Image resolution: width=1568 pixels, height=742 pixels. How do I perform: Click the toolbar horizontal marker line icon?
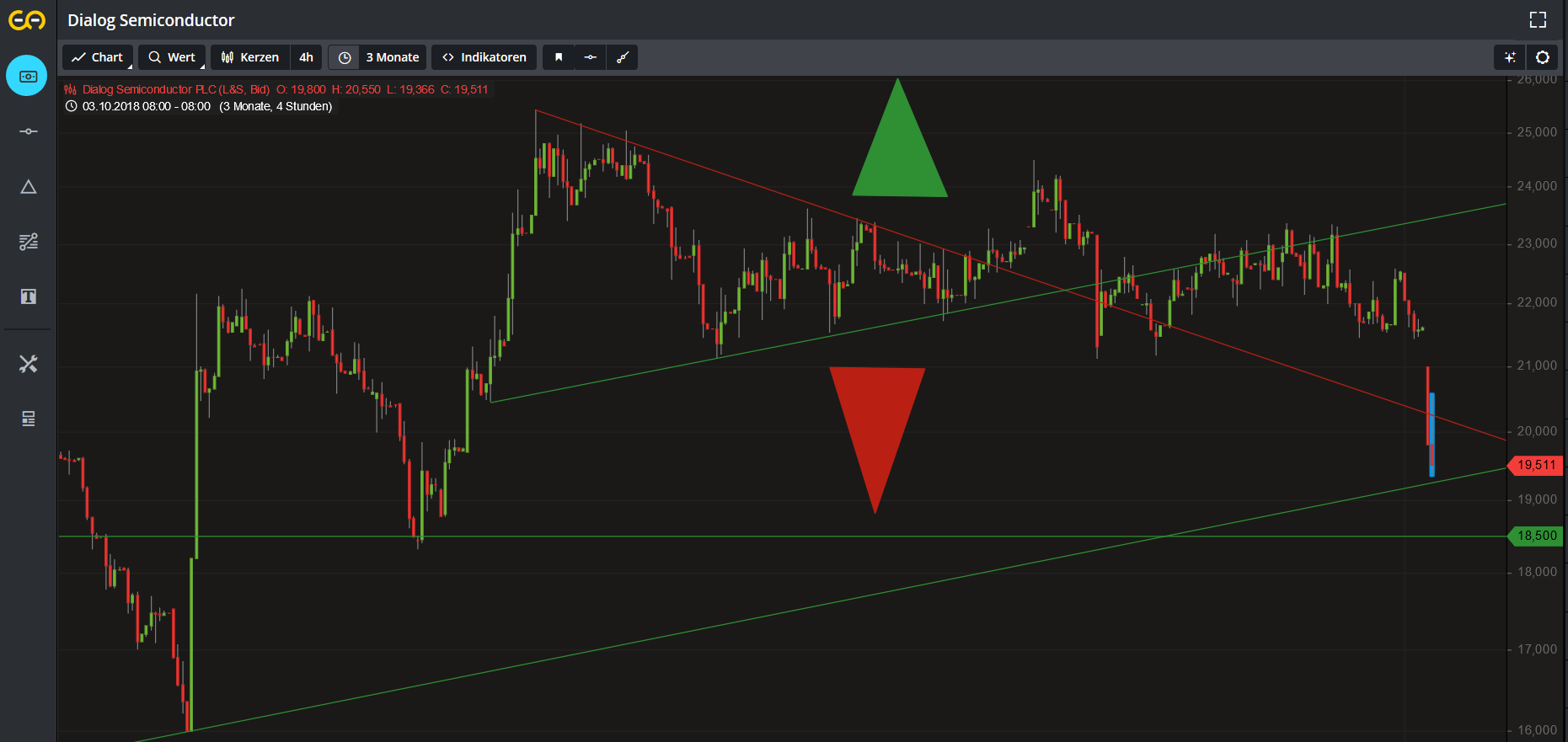coord(590,57)
